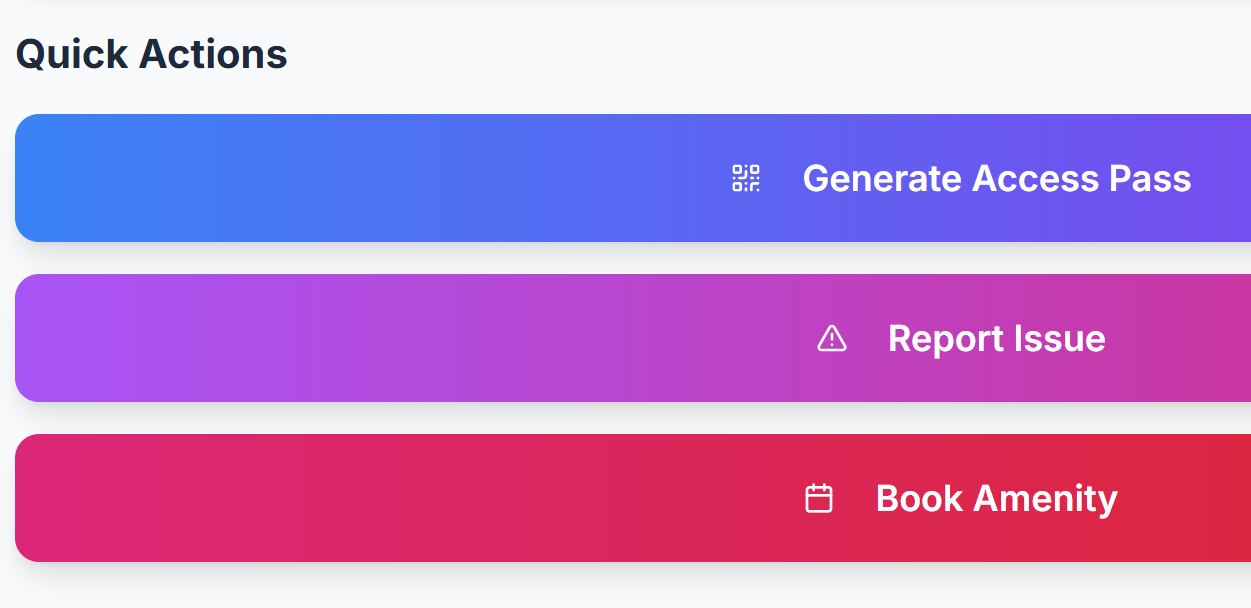Tap the exclamation mark inside the triangle icon
Viewport: 1251px width, 608px height.
pos(831,340)
